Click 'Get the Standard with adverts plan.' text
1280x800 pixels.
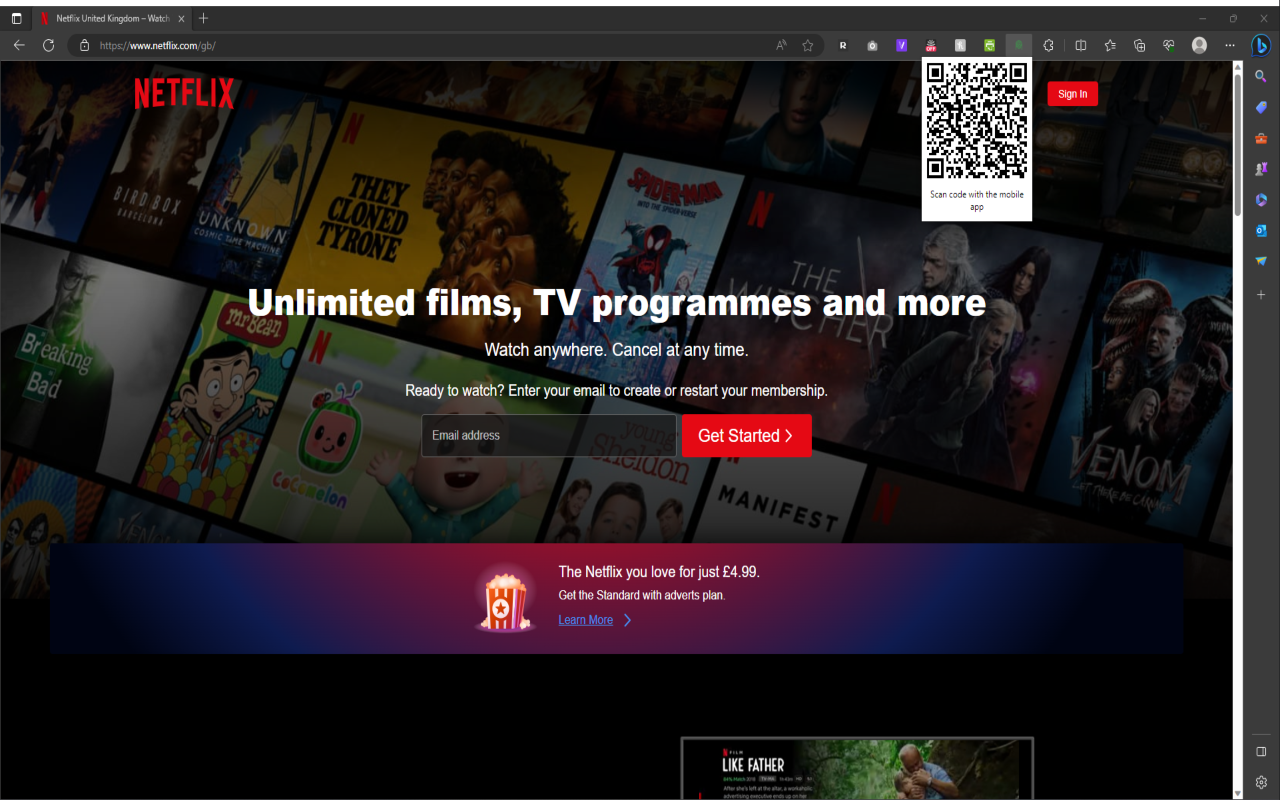642,595
